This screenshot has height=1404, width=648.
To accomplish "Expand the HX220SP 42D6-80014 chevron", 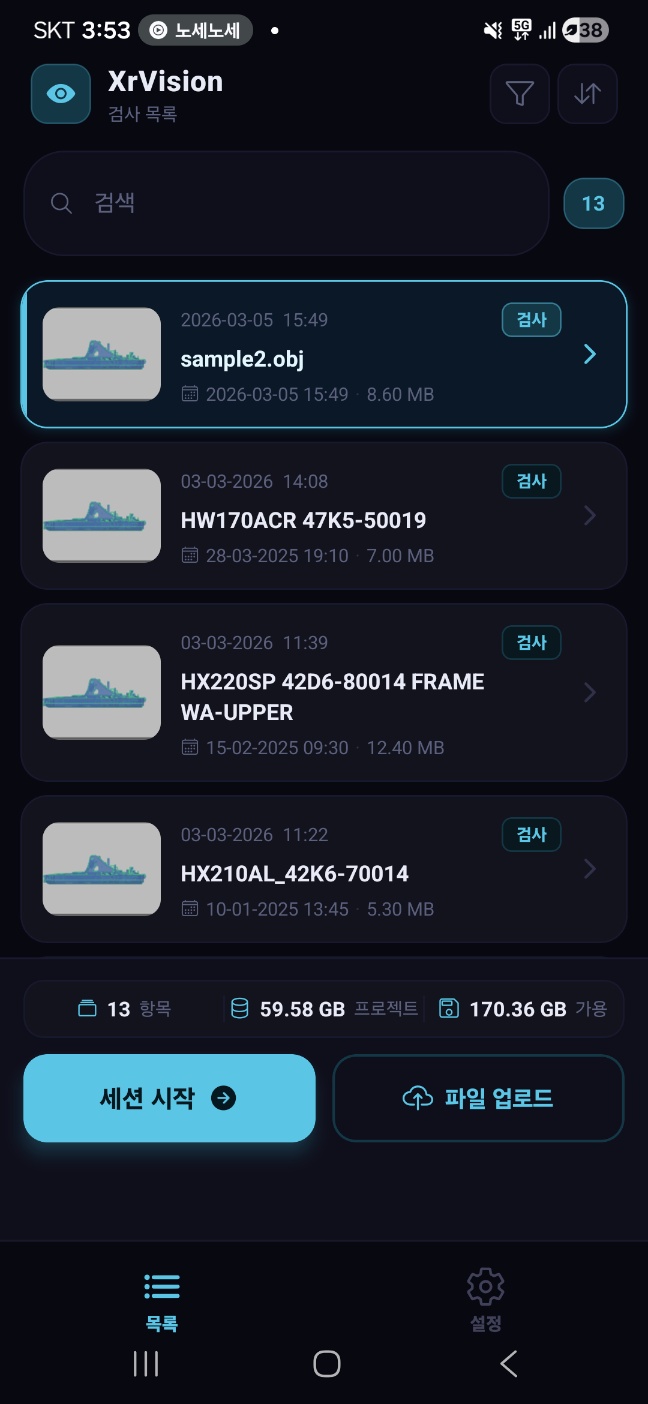I will tap(590, 692).
